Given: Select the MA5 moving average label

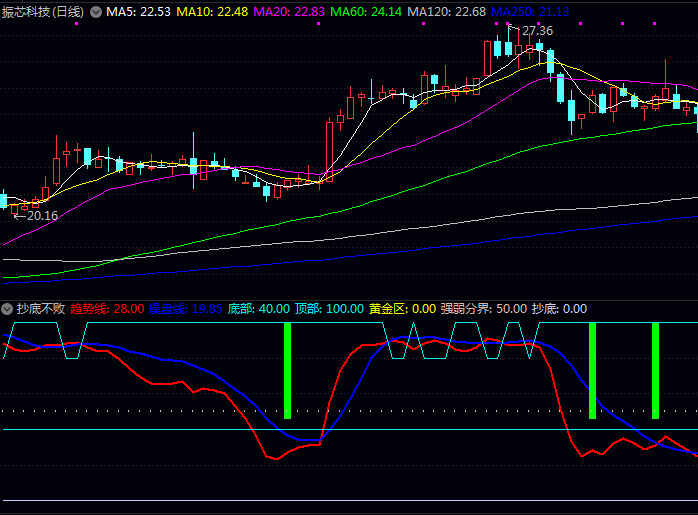Looking at the screenshot, I should coord(139,12).
